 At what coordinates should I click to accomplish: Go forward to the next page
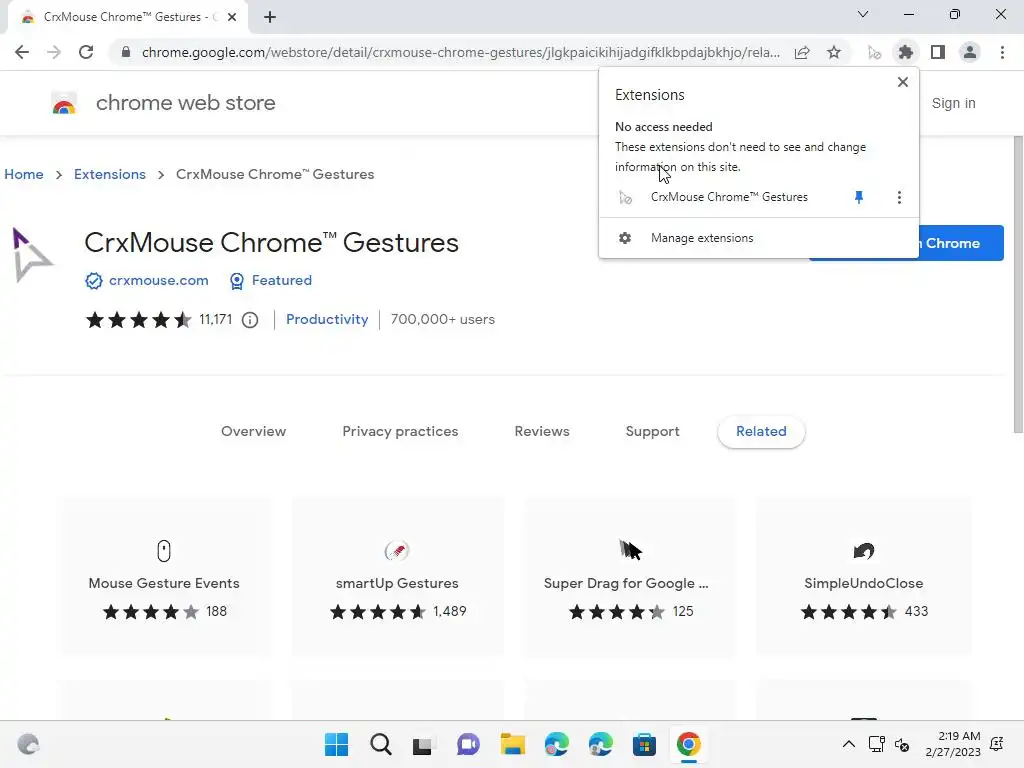coord(54,52)
